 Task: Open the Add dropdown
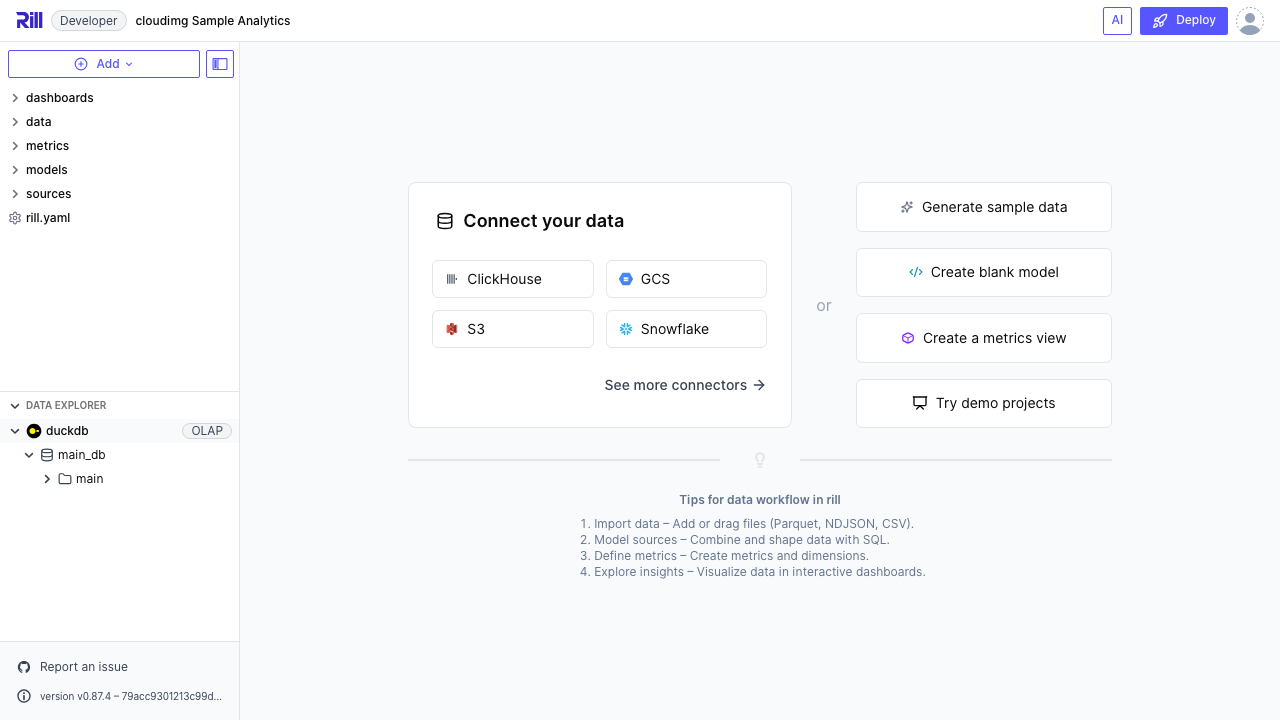click(104, 64)
